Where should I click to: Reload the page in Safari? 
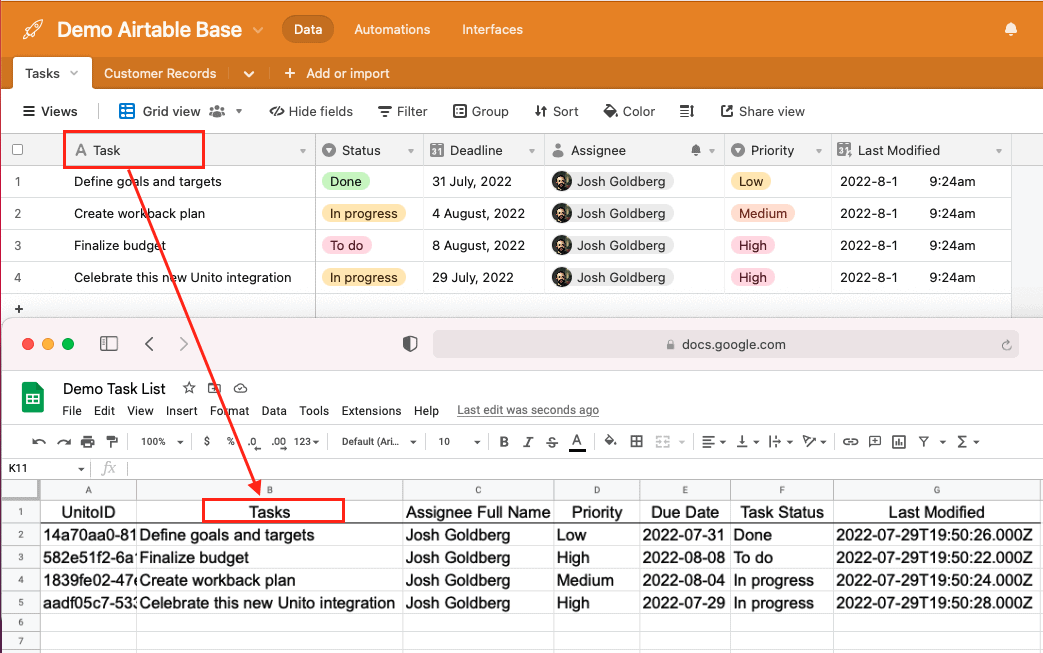tap(1006, 344)
